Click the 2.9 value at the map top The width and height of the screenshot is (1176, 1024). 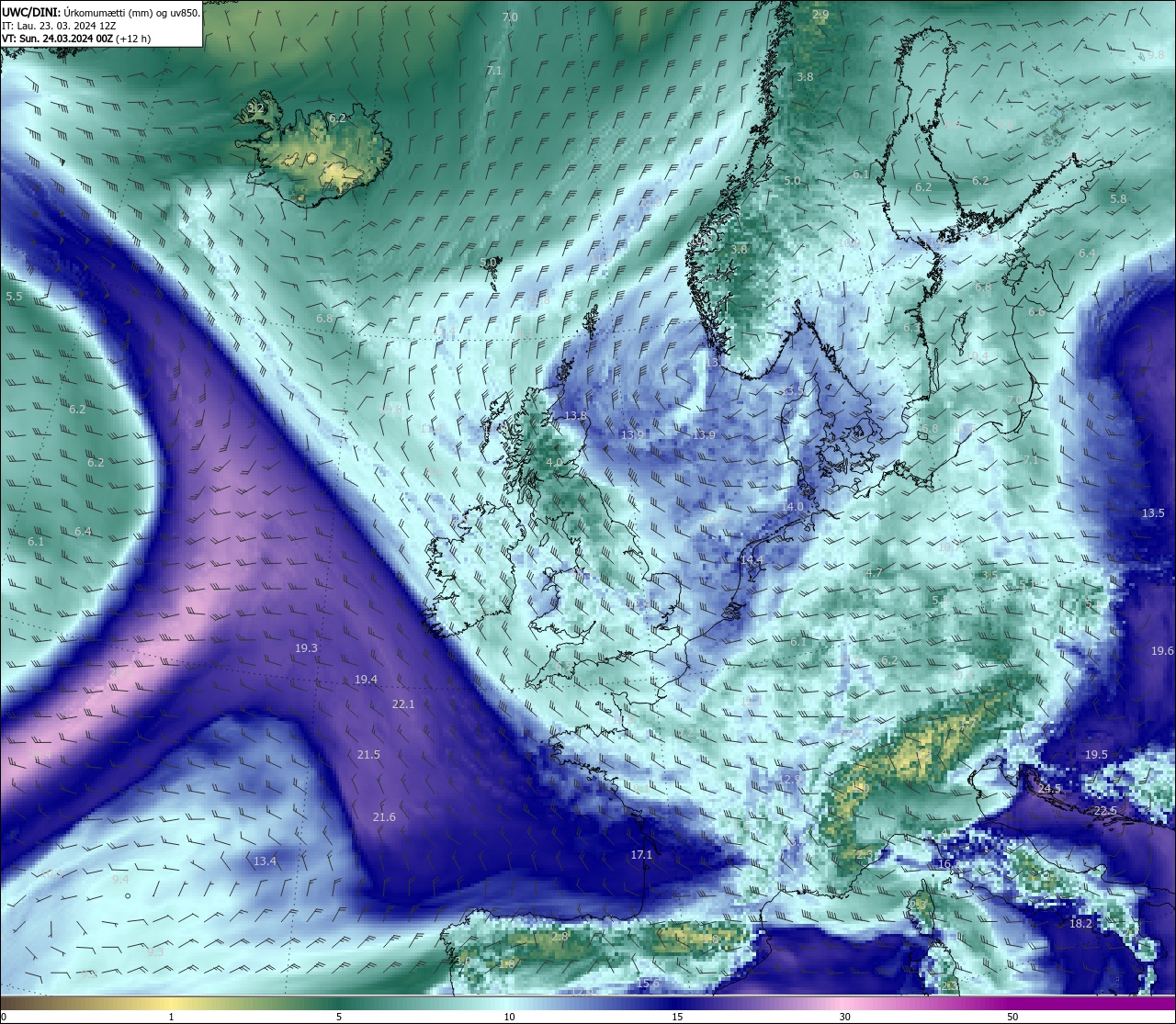[820, 16]
